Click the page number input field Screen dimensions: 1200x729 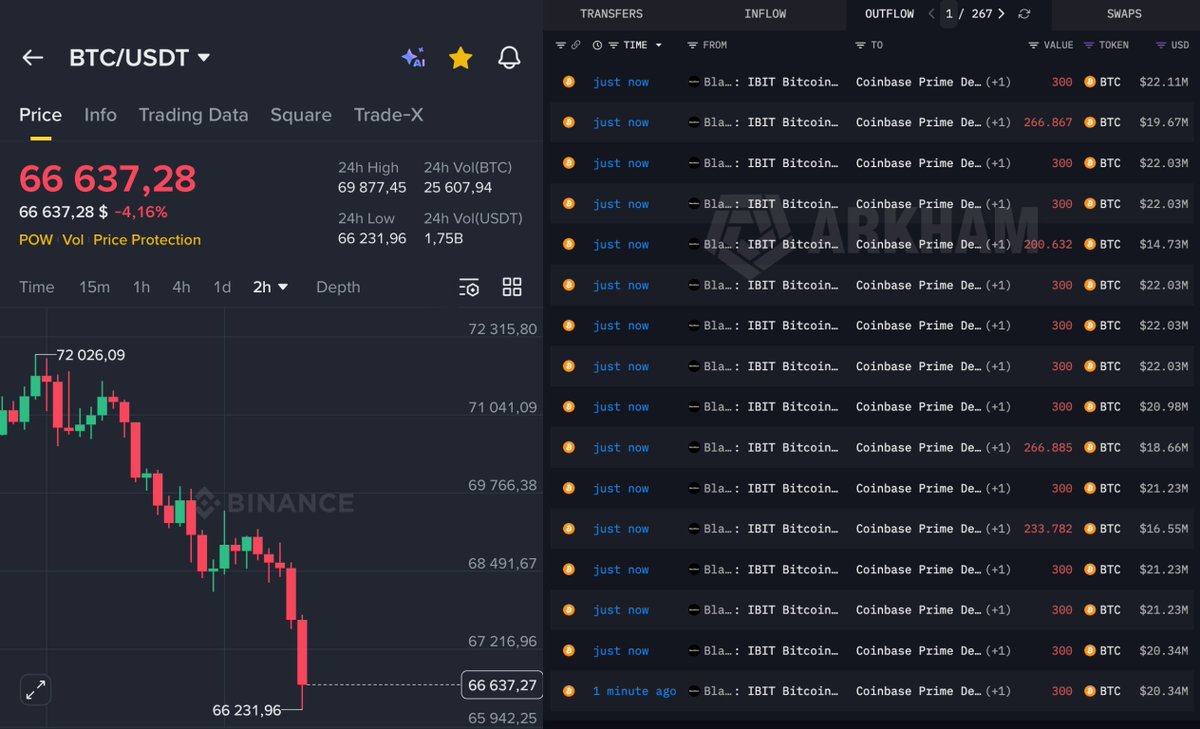(x=948, y=14)
